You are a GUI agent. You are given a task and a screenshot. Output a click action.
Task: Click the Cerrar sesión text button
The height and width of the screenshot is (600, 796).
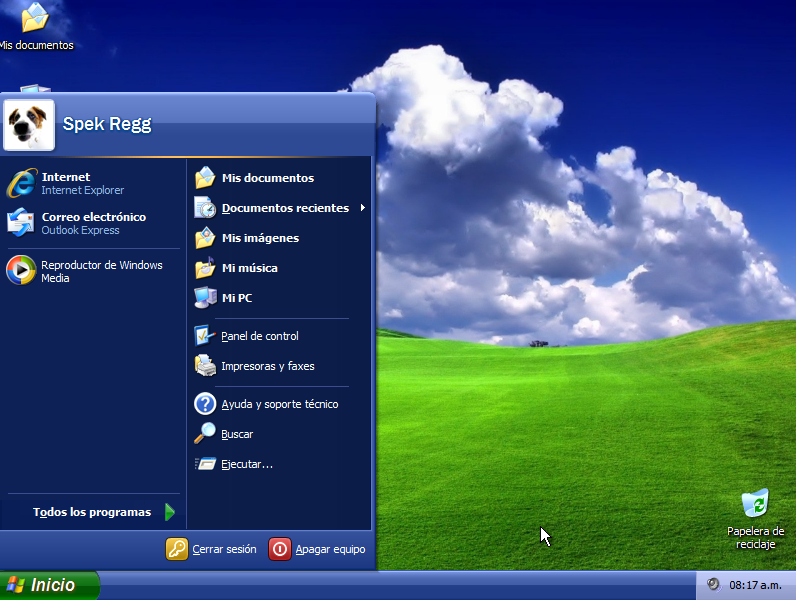[224, 549]
